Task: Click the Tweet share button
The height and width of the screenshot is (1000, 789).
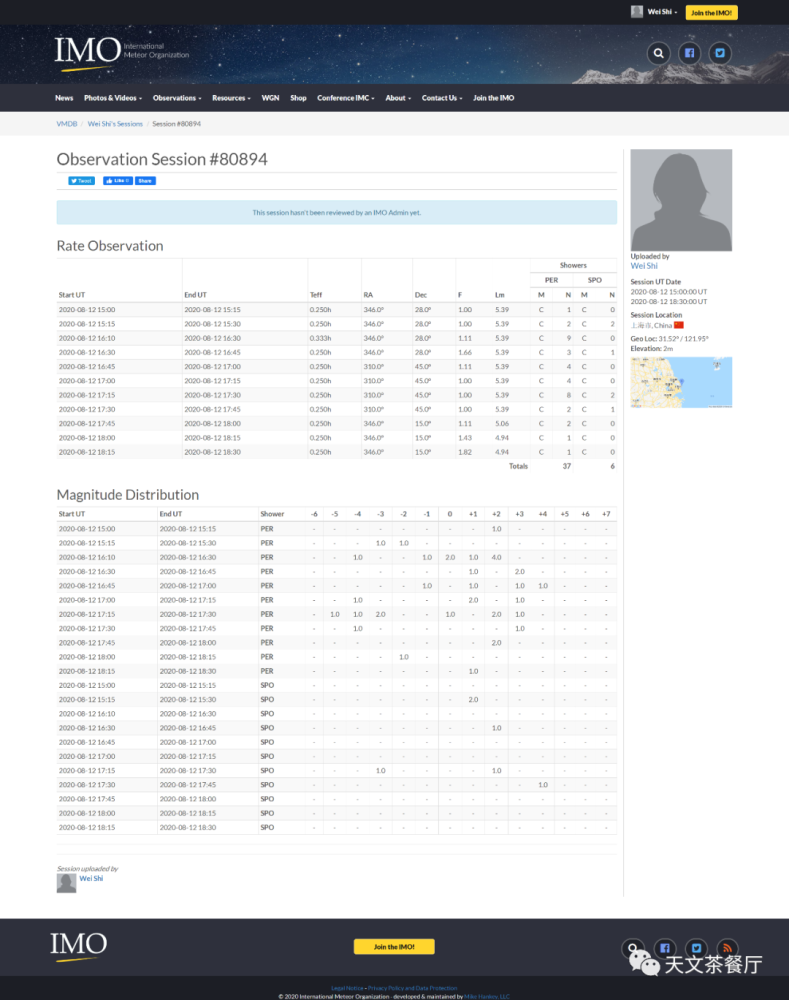Action: 82,180
